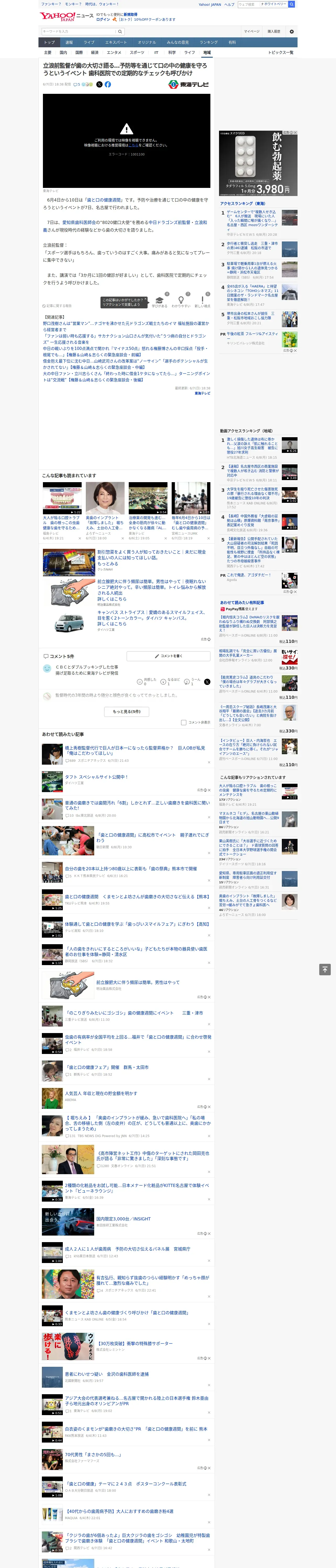The height and width of the screenshot is (1568, 336).
Task: Open the 治療薬の開発も進む article thumbnail
Action: coord(148,499)
